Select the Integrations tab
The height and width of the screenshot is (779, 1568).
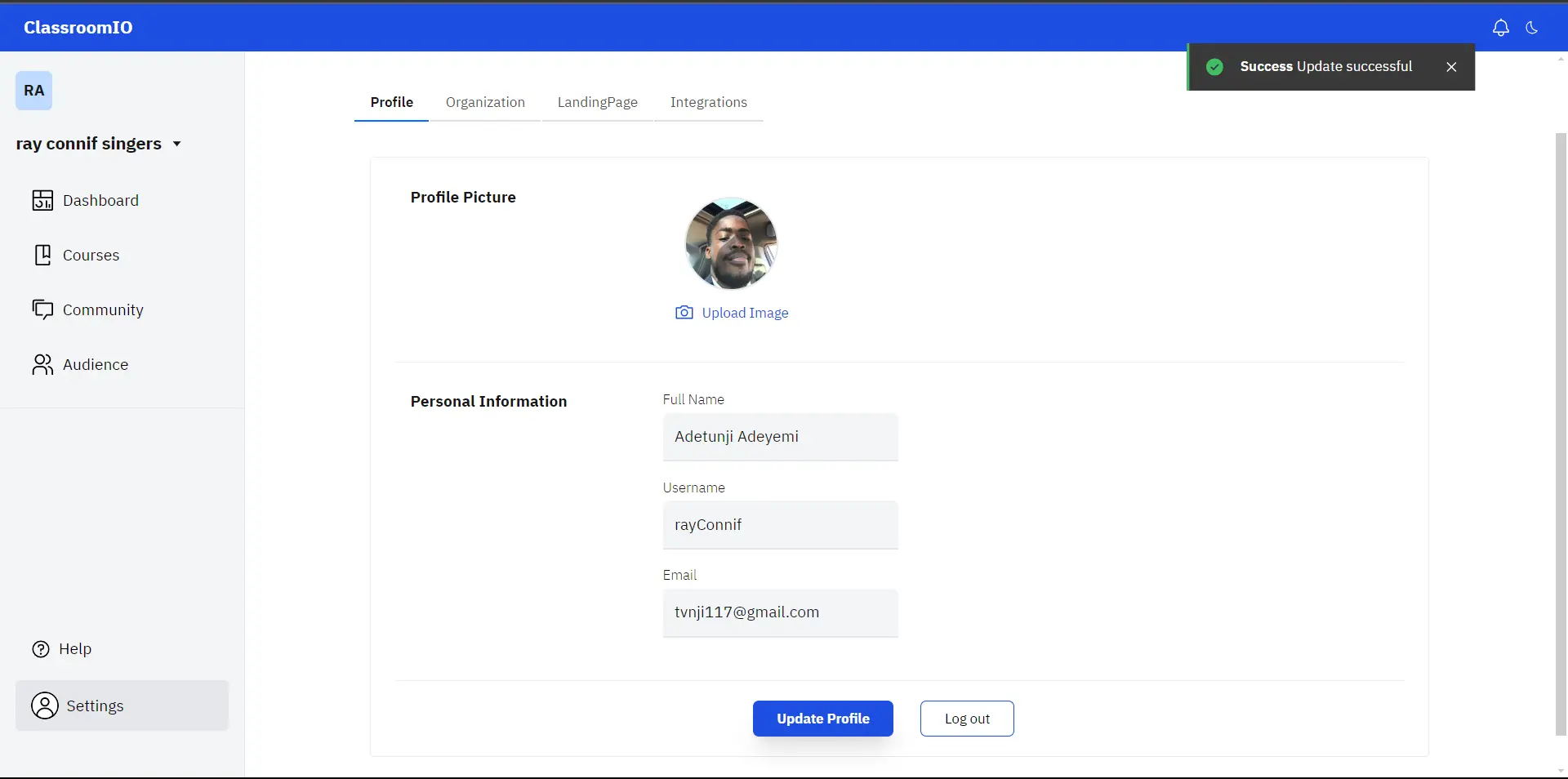click(x=708, y=103)
